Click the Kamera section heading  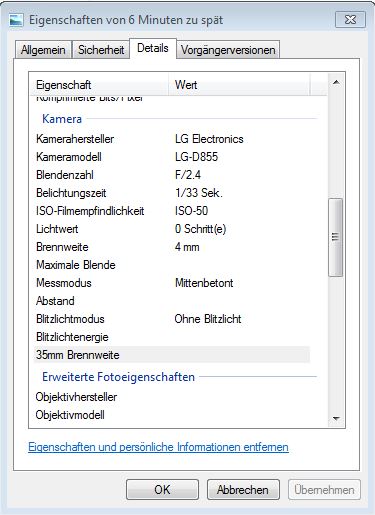point(62,119)
